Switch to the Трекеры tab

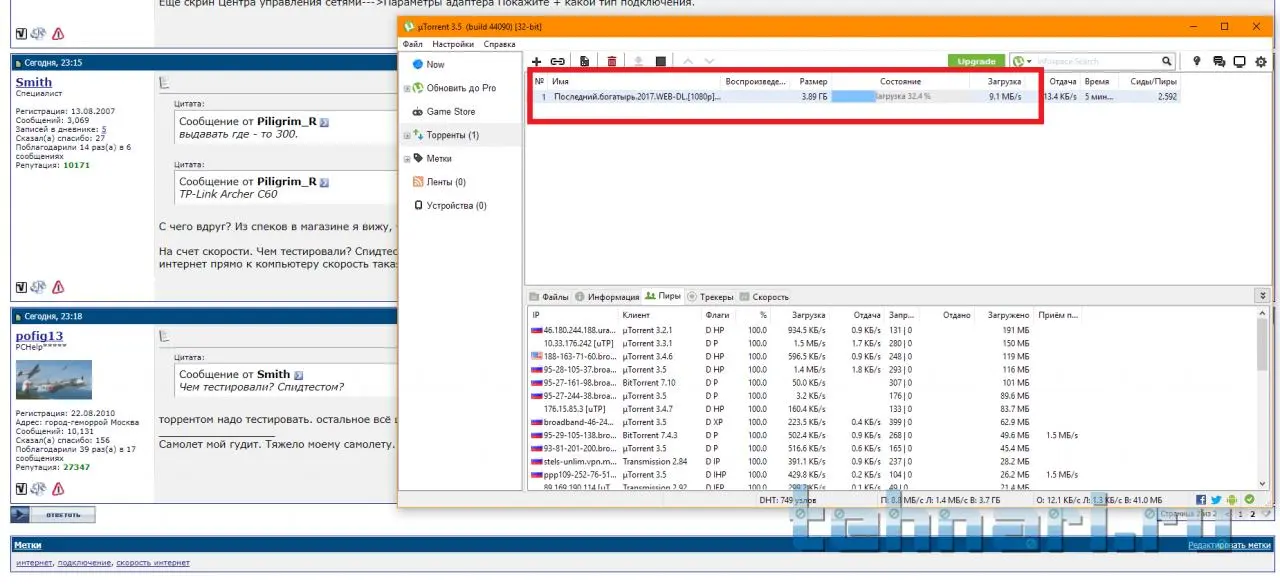[711, 297]
